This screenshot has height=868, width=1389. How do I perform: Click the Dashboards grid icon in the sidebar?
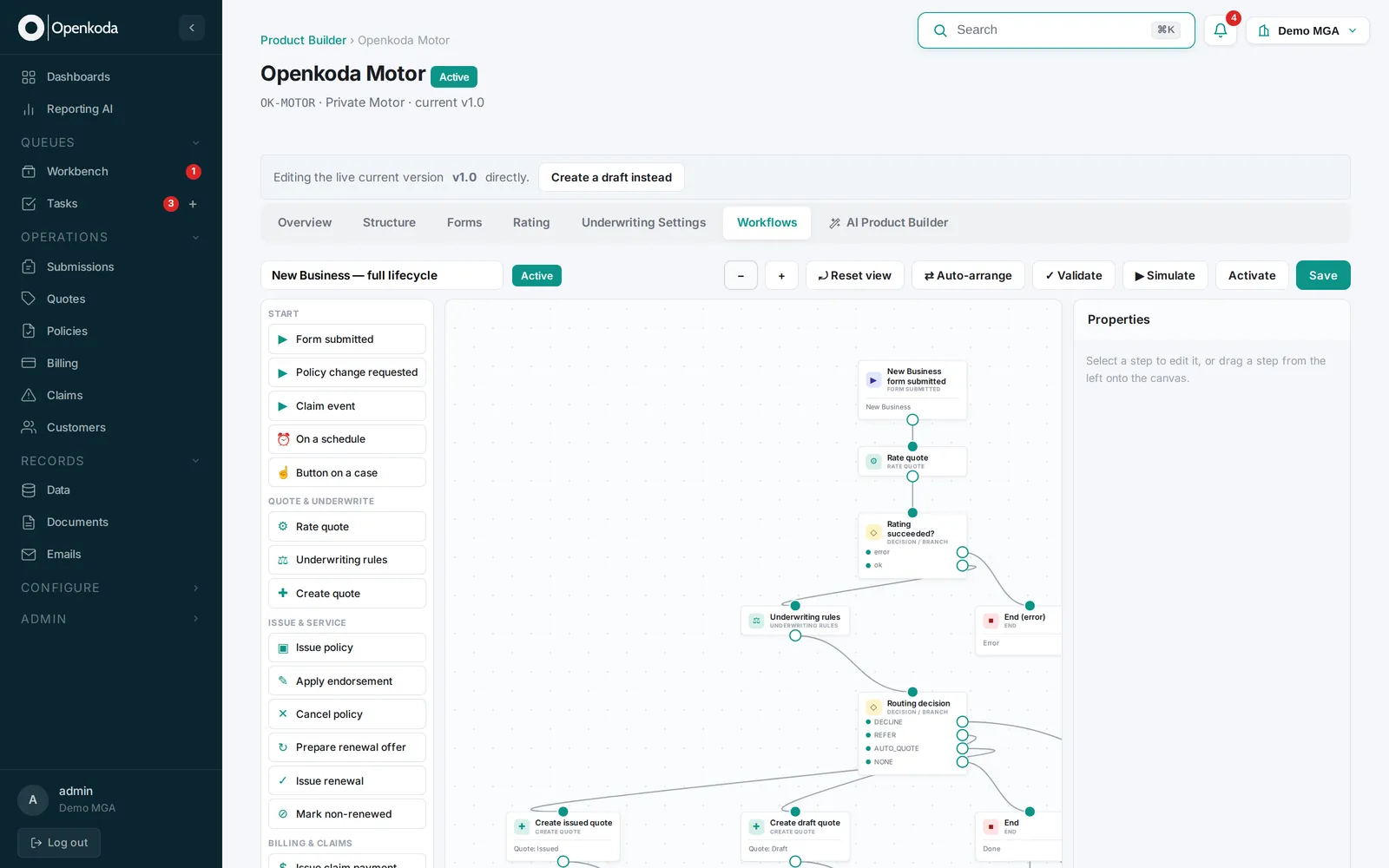(x=29, y=77)
